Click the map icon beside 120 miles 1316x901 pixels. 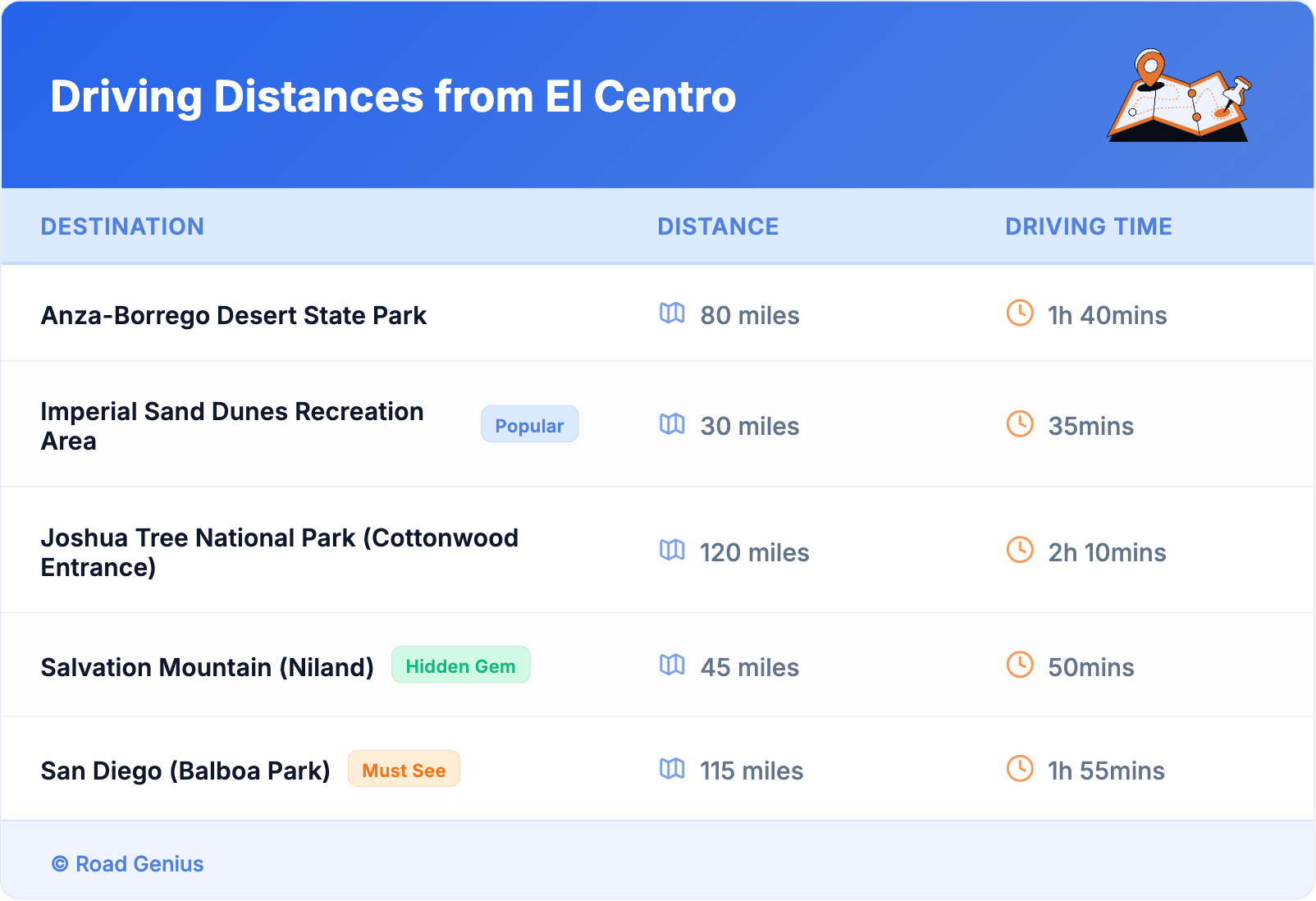coord(672,551)
